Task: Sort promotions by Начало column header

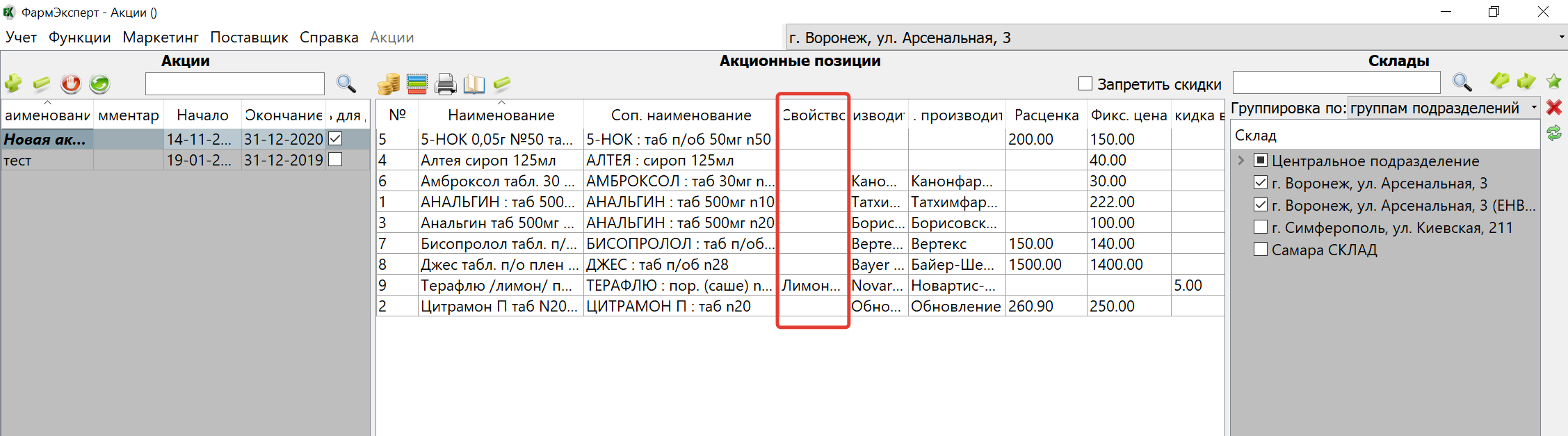Action: tap(202, 115)
